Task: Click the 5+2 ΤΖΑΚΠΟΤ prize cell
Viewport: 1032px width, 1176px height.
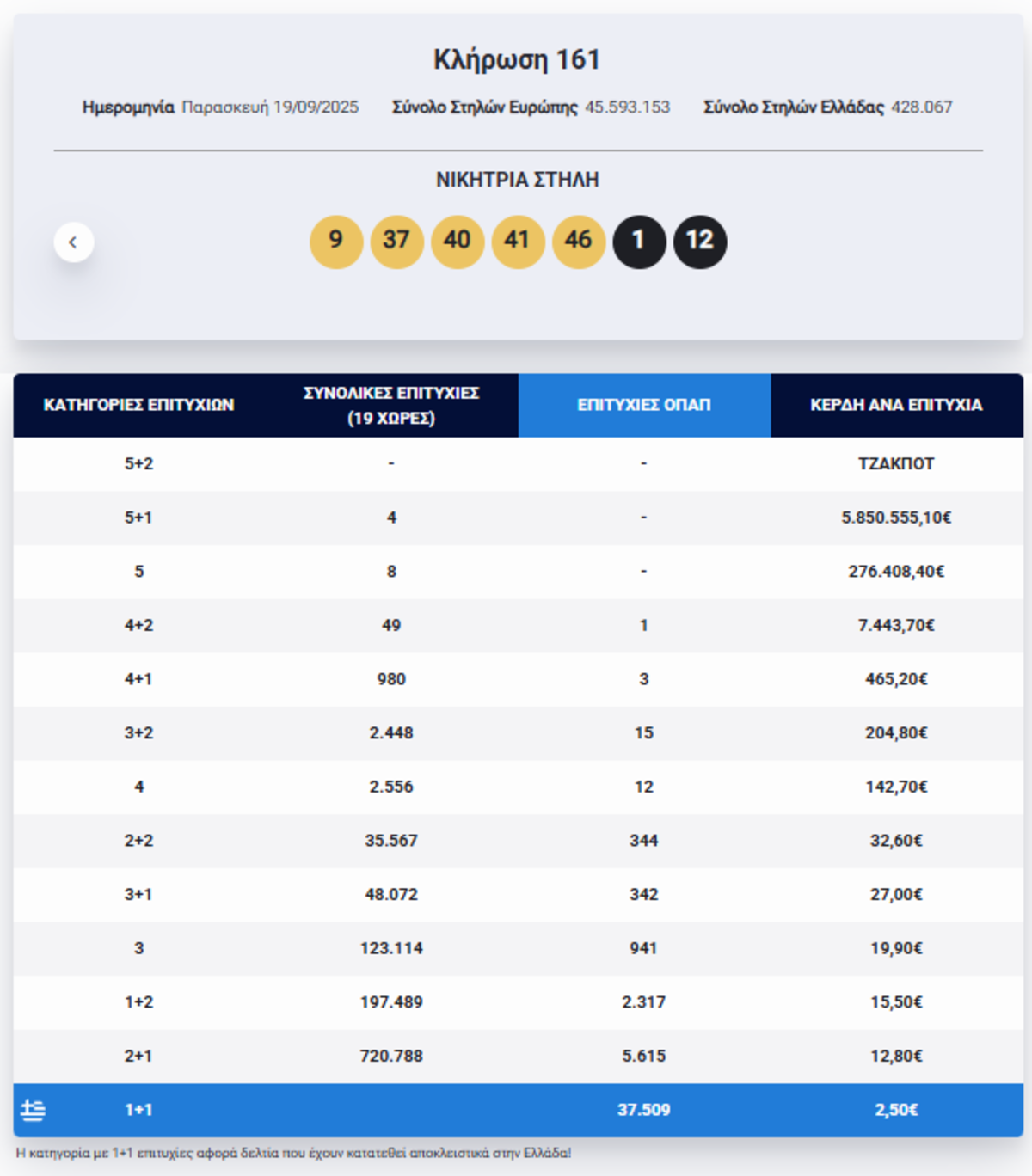Action: tap(896, 463)
